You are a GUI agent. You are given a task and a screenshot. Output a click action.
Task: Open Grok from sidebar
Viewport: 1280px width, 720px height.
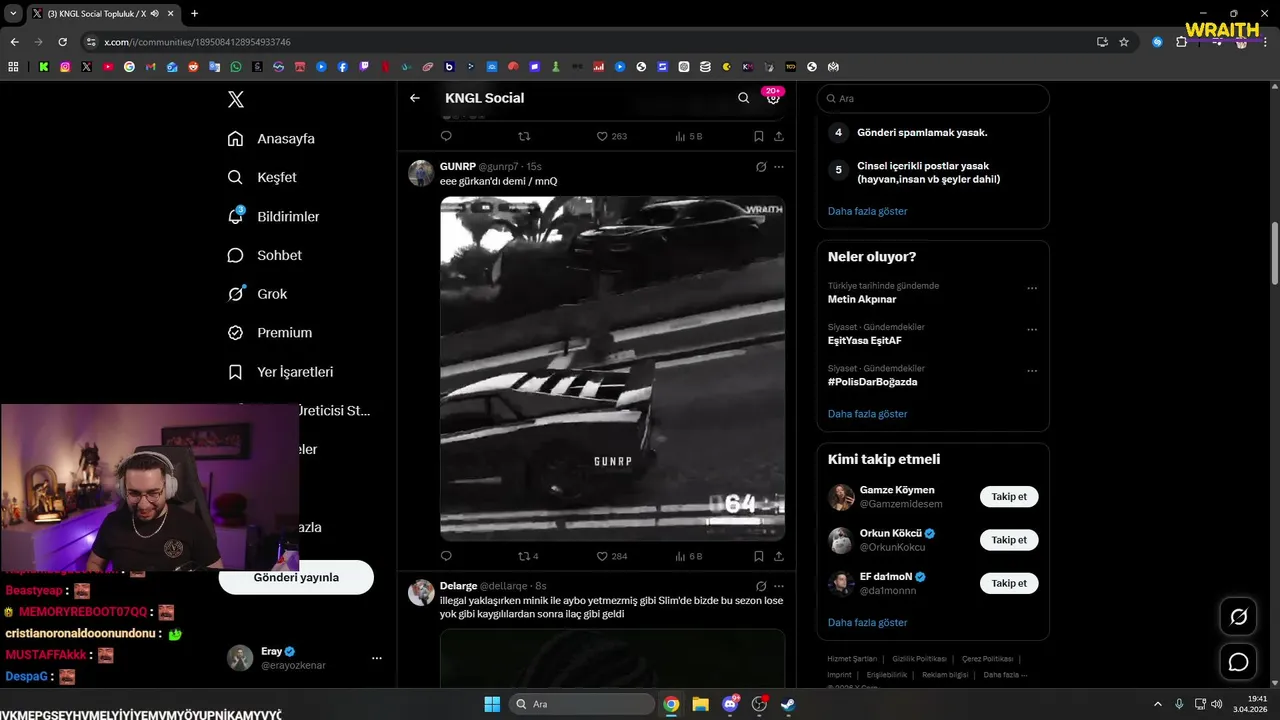pos(257,294)
